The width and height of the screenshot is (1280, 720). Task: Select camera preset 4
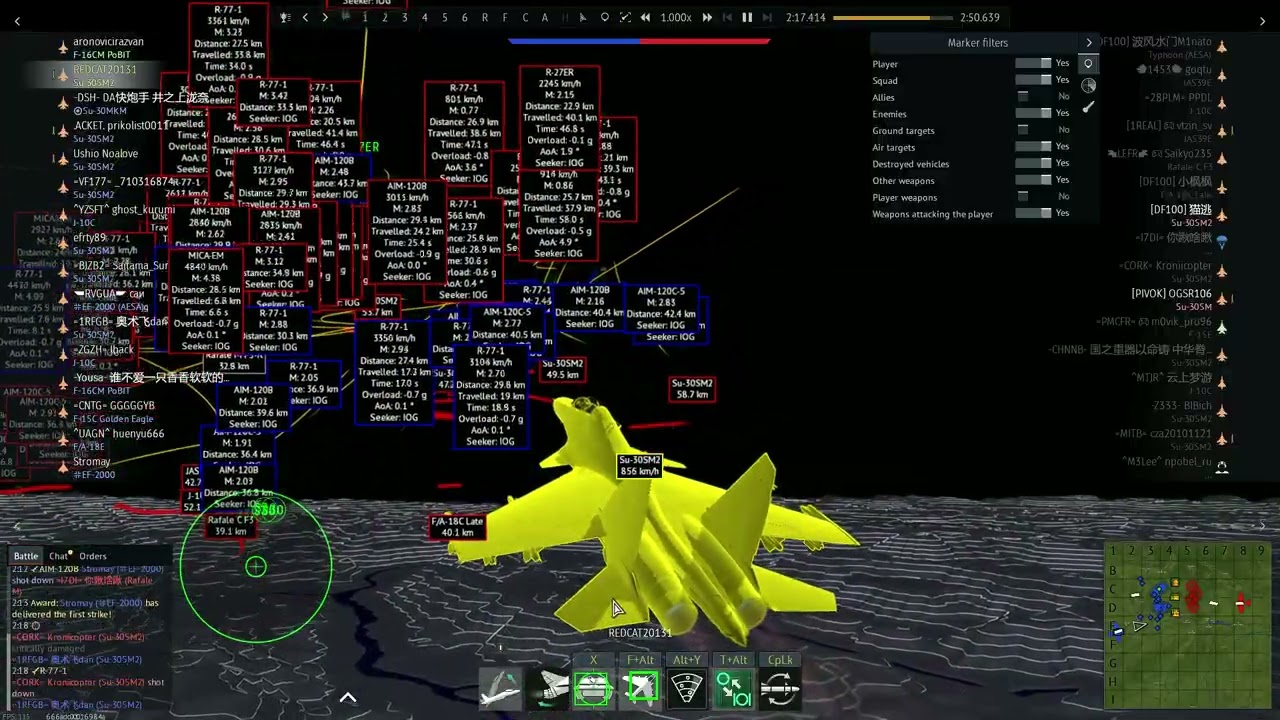click(424, 17)
